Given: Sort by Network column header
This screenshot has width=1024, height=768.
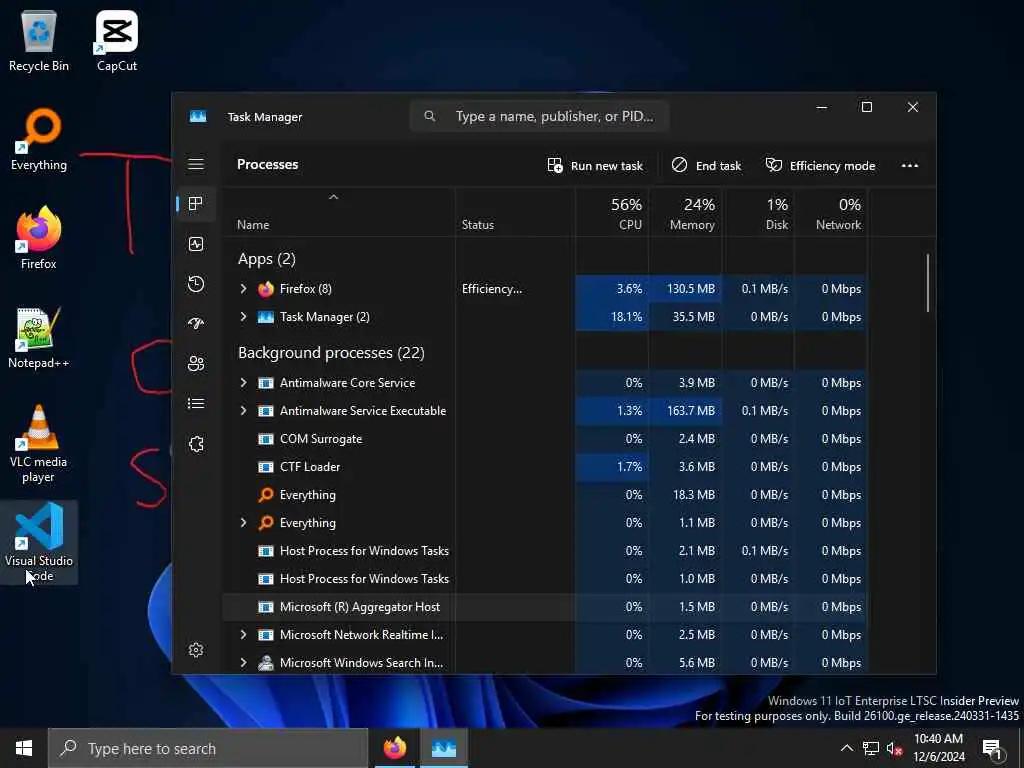Looking at the screenshot, I should 831,213.
